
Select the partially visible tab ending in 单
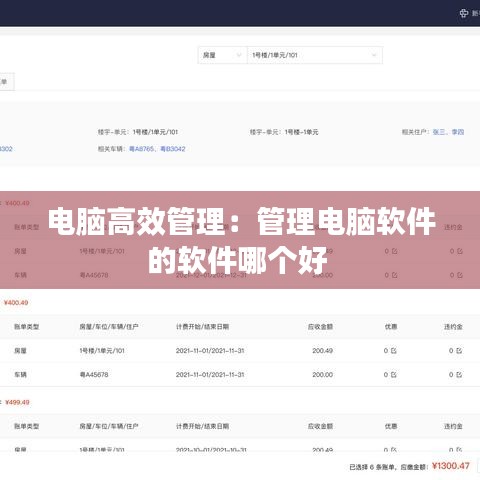(7, 82)
